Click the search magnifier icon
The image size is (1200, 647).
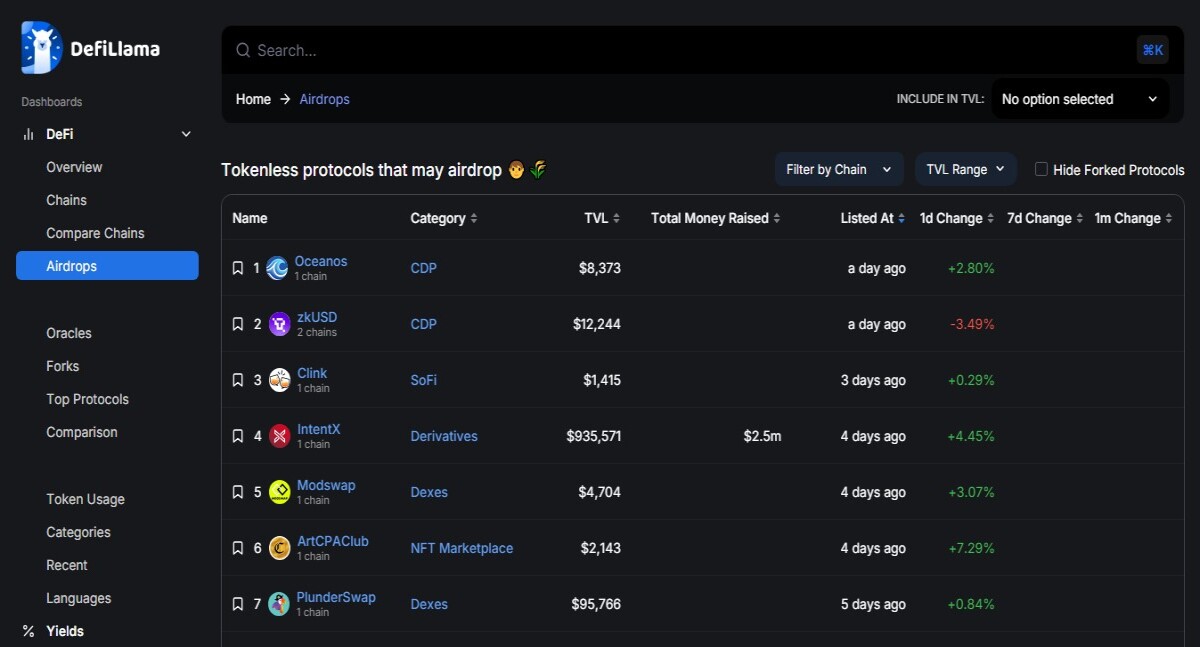tap(243, 50)
